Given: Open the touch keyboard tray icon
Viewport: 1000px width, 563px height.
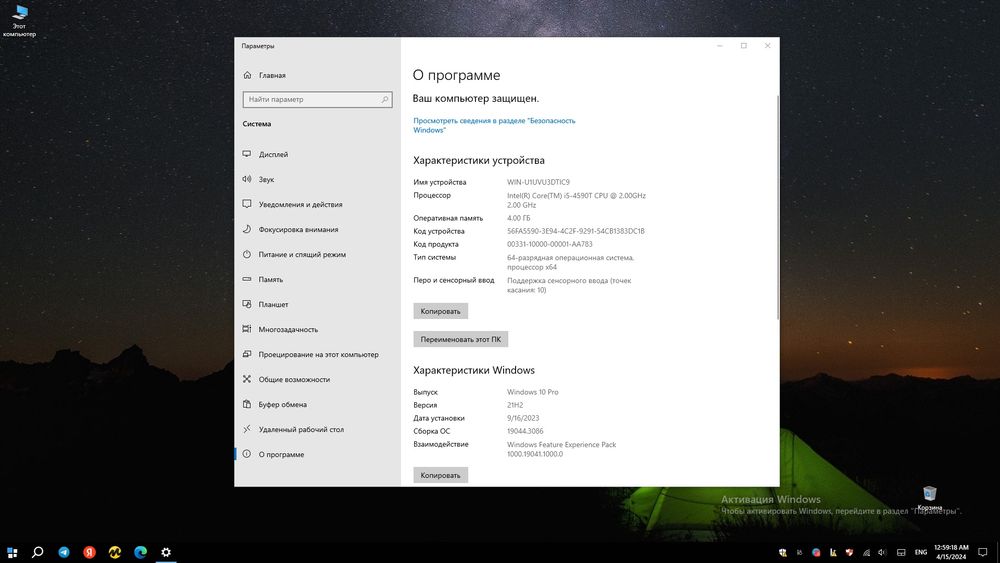Looking at the screenshot, I should (x=901, y=552).
